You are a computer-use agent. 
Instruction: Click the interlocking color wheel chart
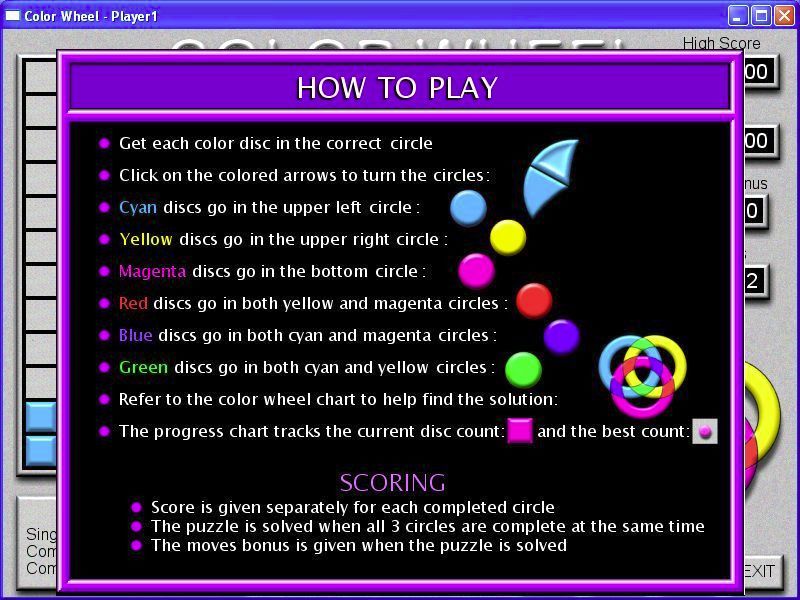click(642, 377)
